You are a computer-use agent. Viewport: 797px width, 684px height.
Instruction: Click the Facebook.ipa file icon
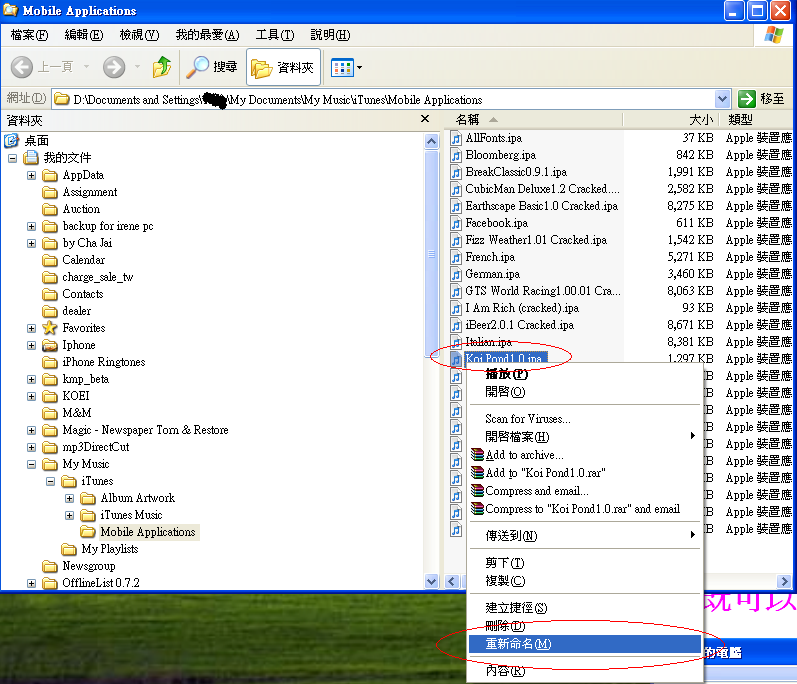456,223
